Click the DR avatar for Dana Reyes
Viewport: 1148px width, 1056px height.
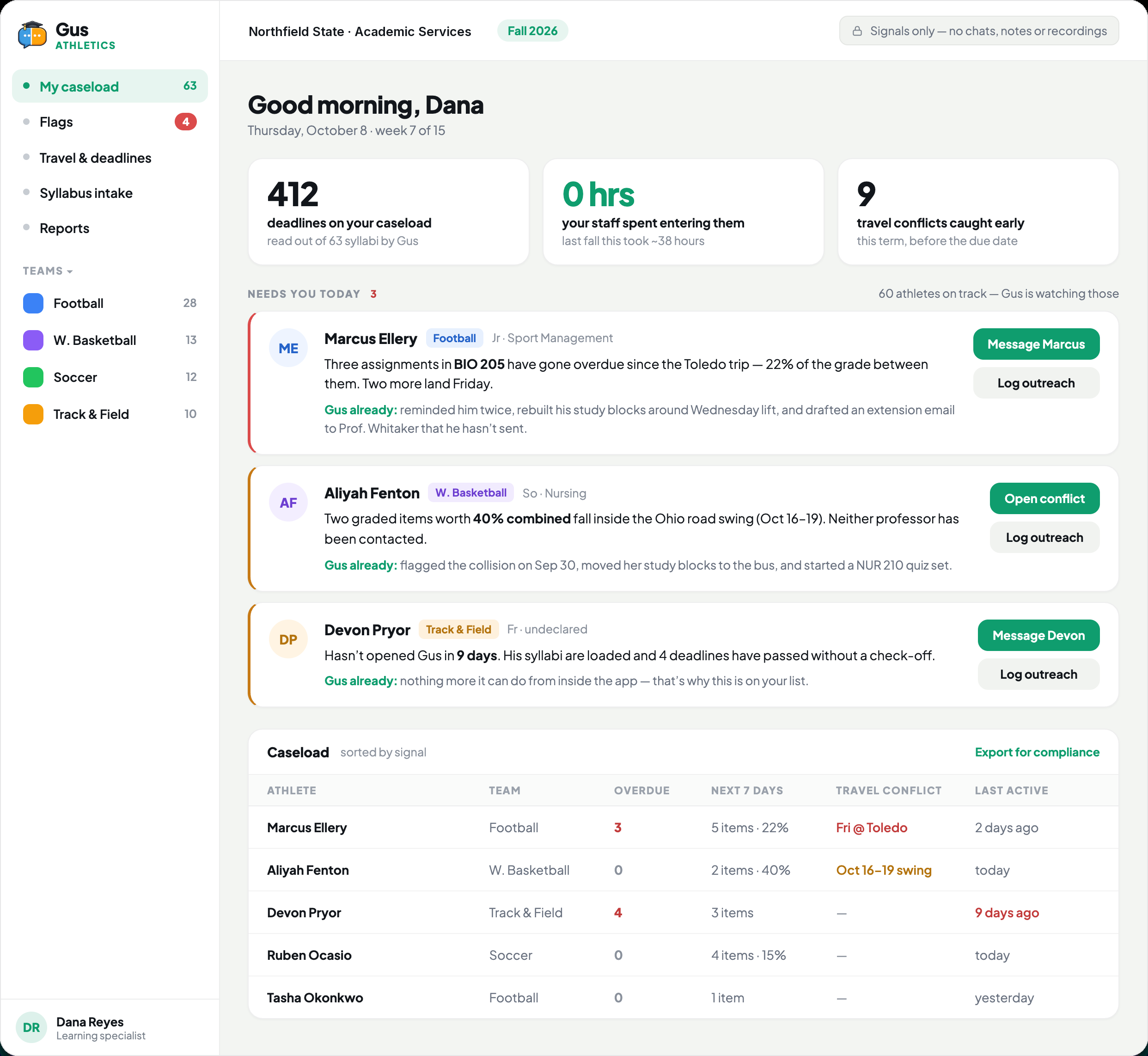click(x=31, y=1027)
